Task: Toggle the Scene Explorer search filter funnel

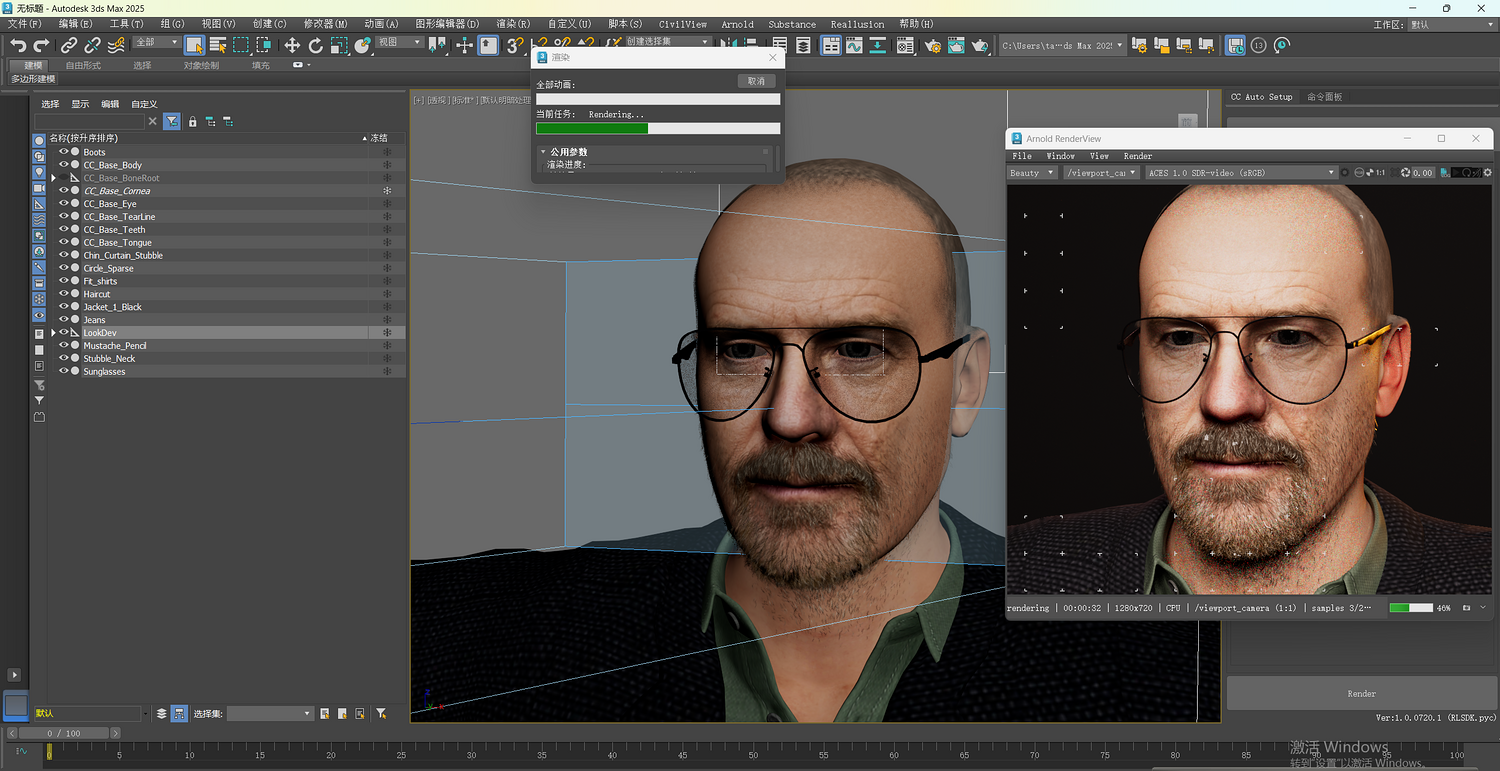Action: click(x=172, y=121)
